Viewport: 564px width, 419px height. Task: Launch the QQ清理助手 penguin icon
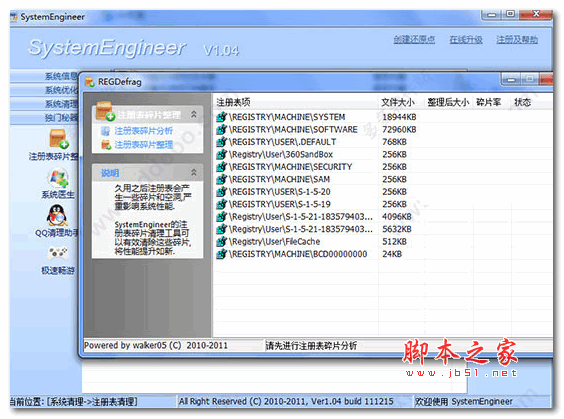pos(57,215)
